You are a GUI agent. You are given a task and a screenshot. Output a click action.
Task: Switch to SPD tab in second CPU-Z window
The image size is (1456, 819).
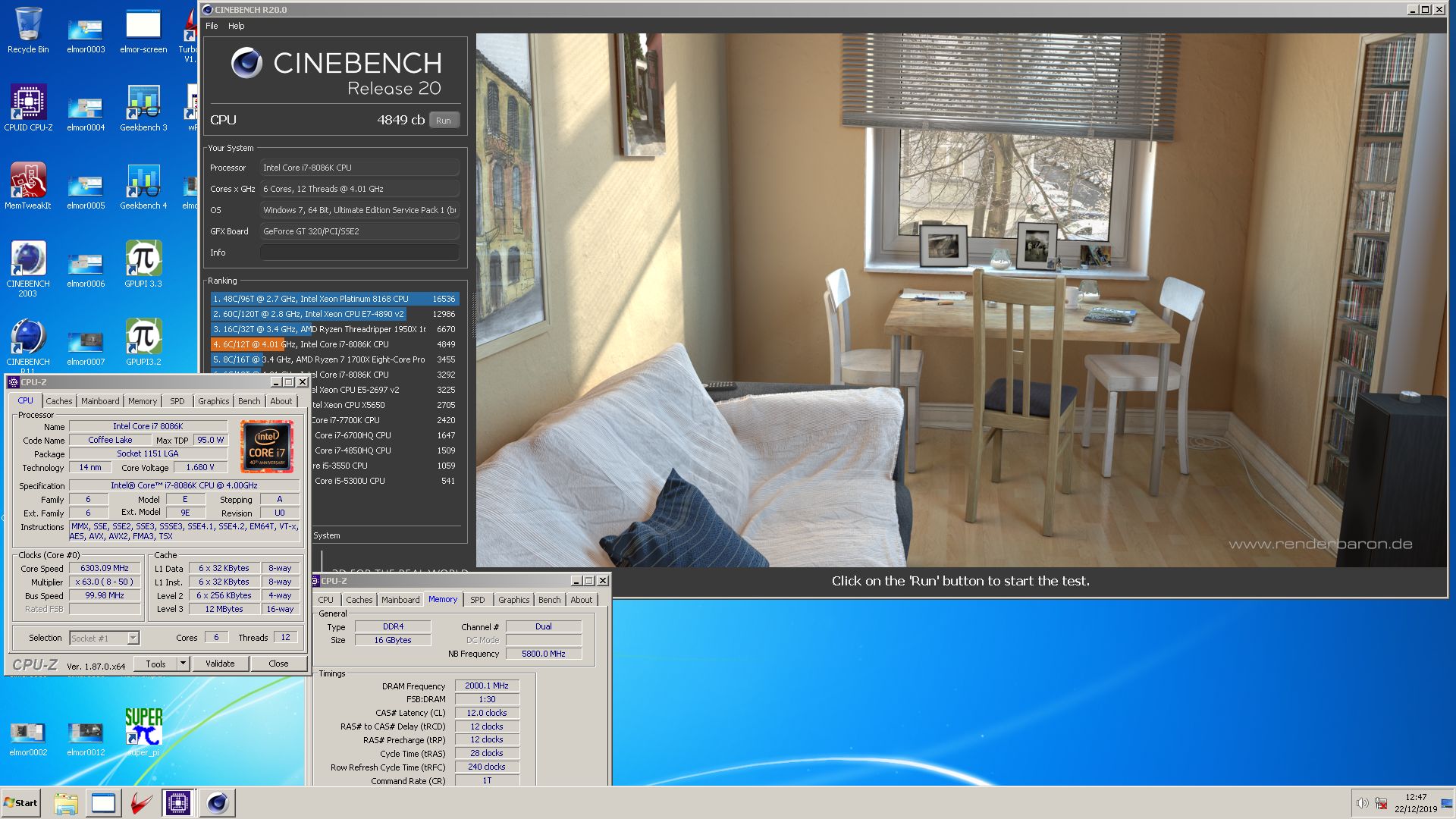[x=477, y=600]
